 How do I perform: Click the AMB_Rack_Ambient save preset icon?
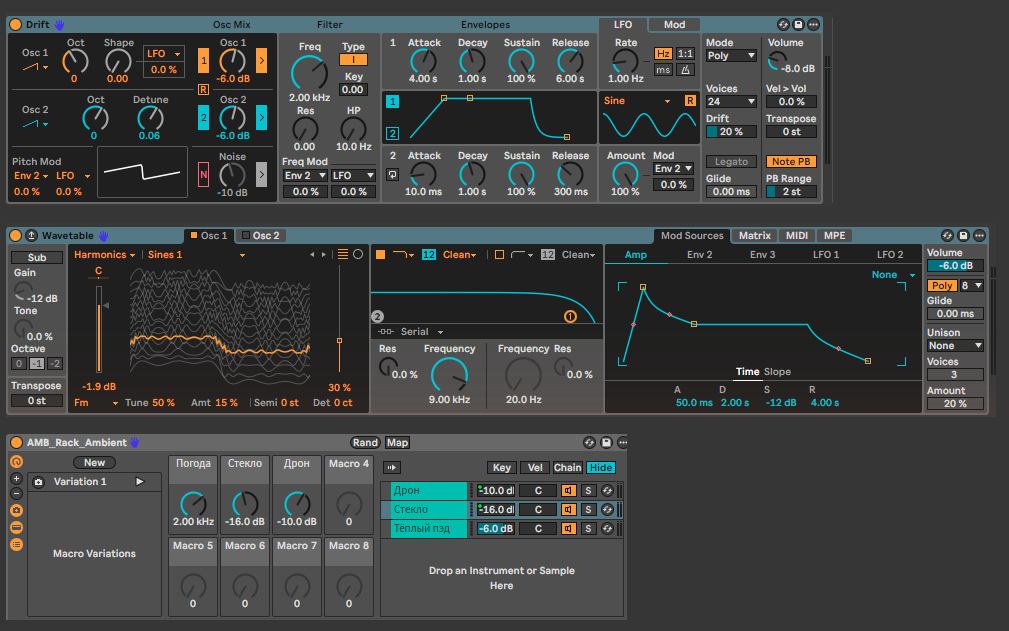click(606, 443)
